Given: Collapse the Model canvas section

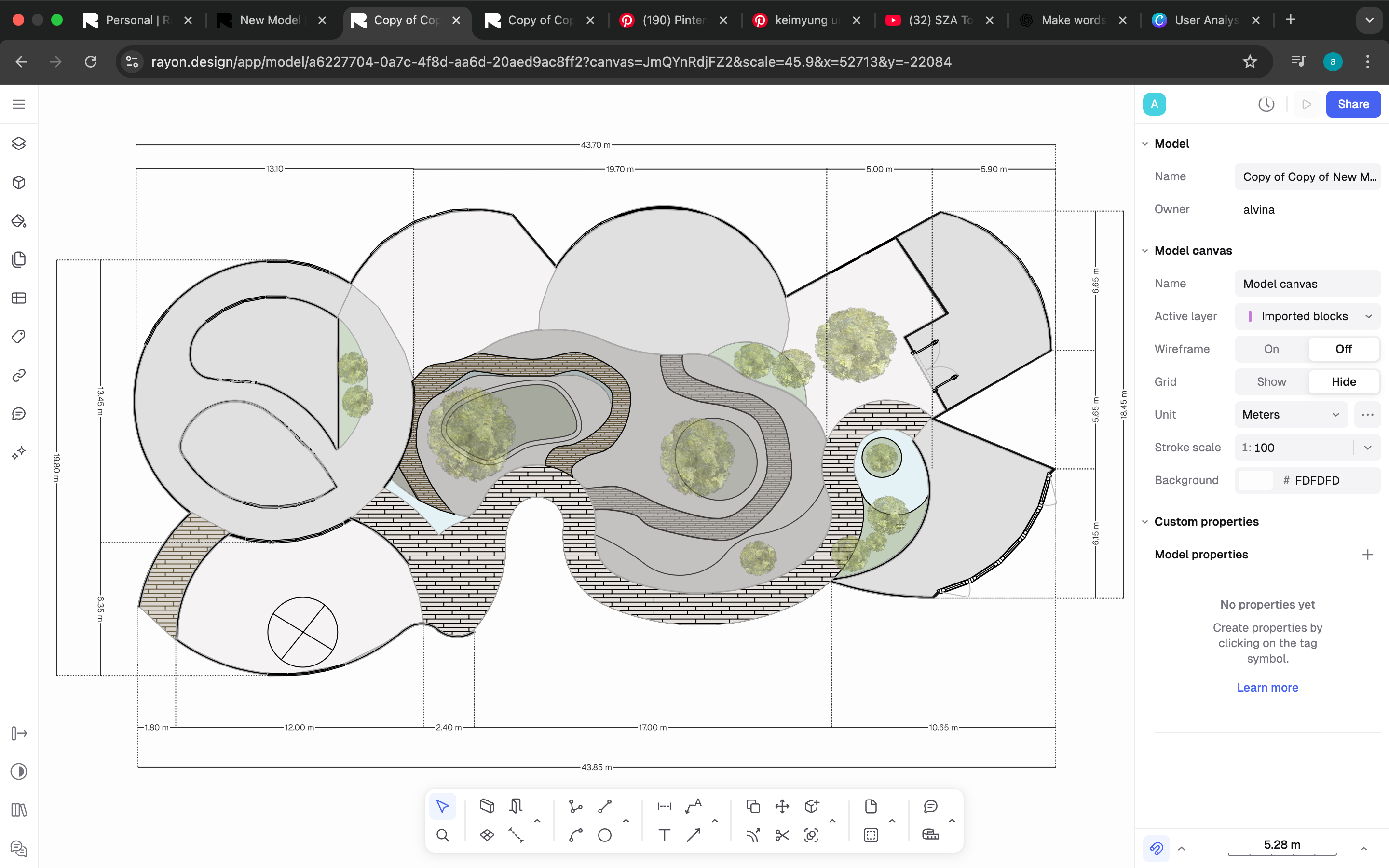Looking at the screenshot, I should coord(1145,251).
